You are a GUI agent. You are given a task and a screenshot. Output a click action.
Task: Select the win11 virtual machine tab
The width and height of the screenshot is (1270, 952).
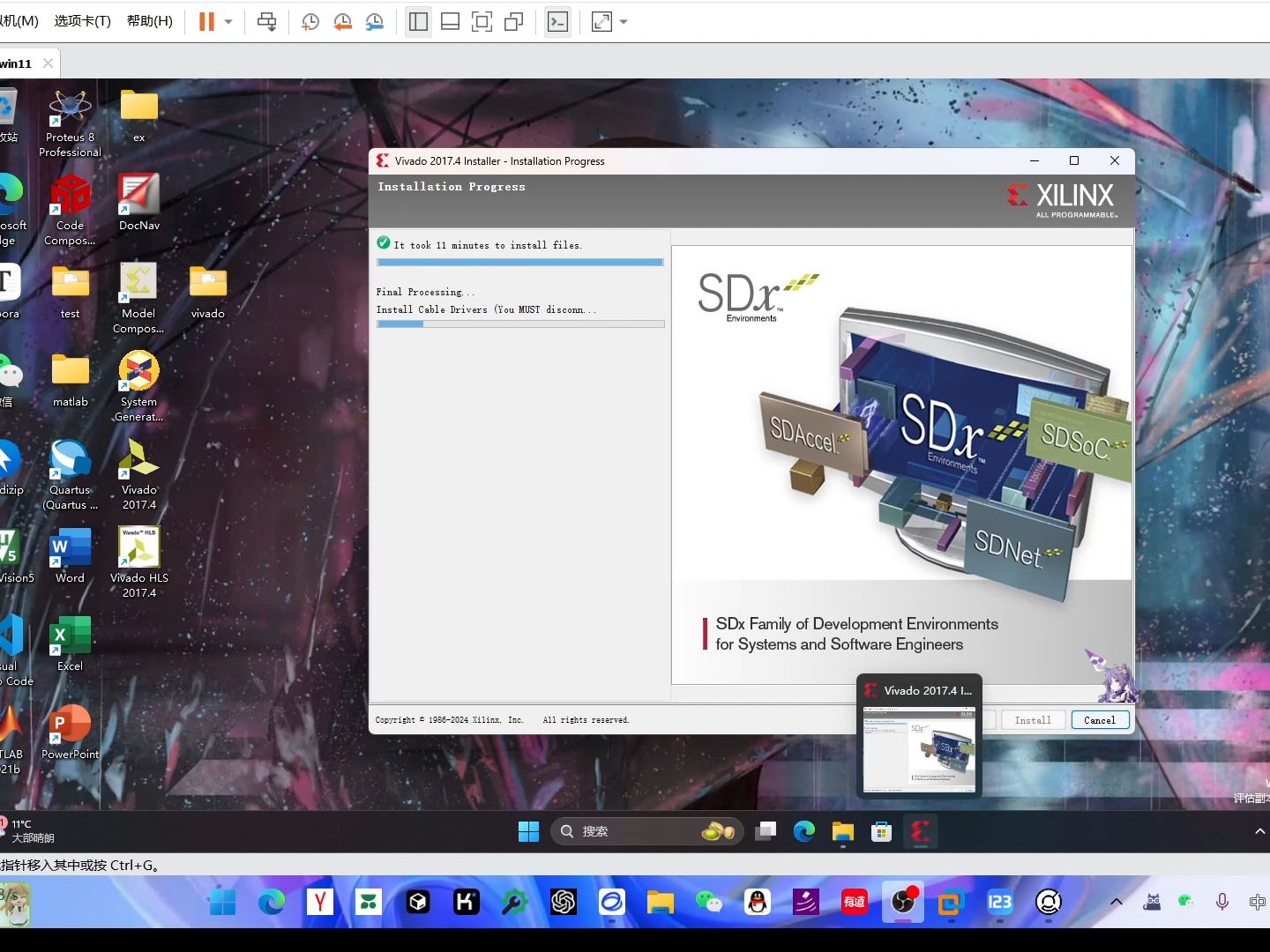[x=16, y=63]
